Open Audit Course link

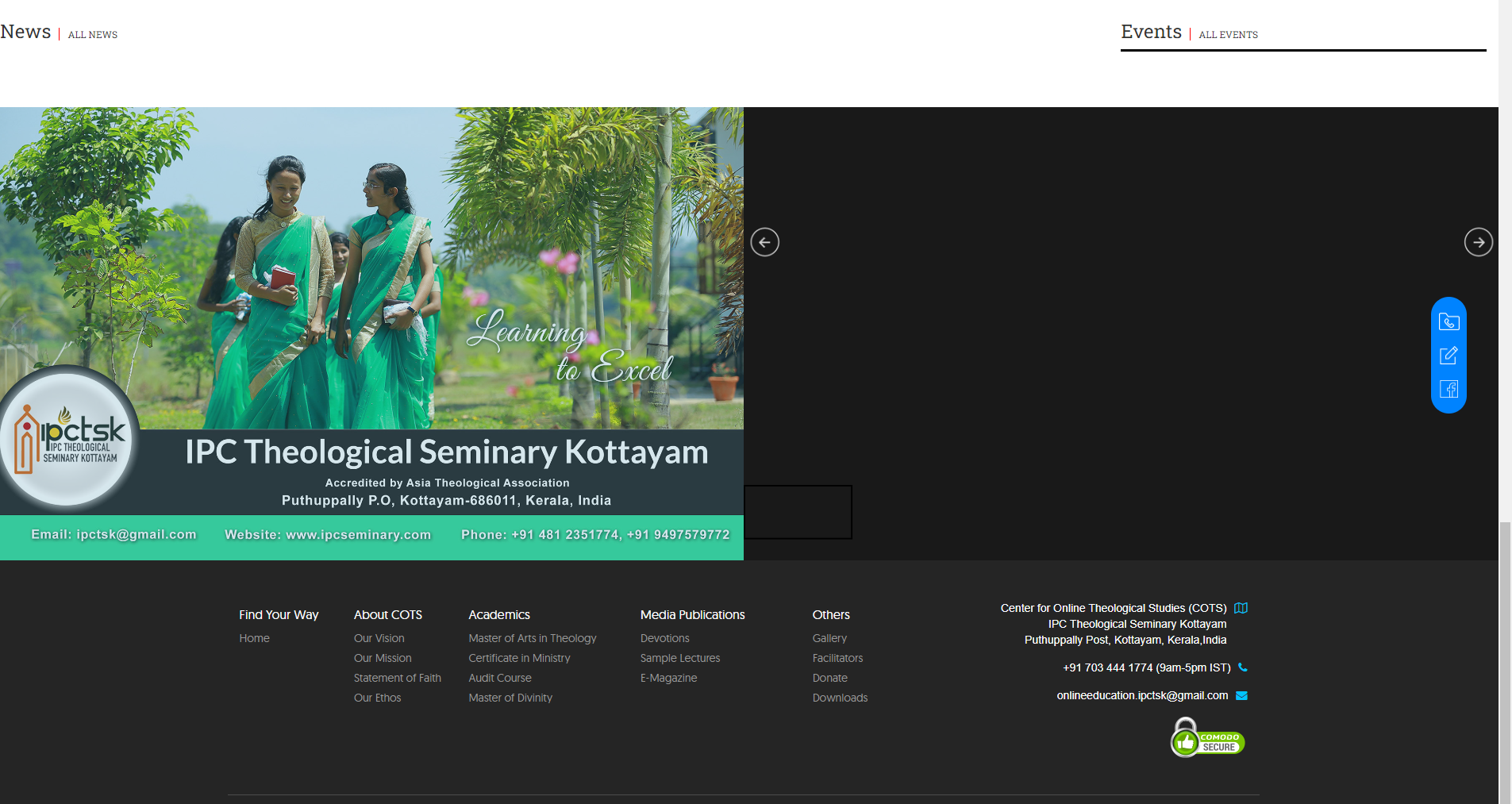(500, 678)
